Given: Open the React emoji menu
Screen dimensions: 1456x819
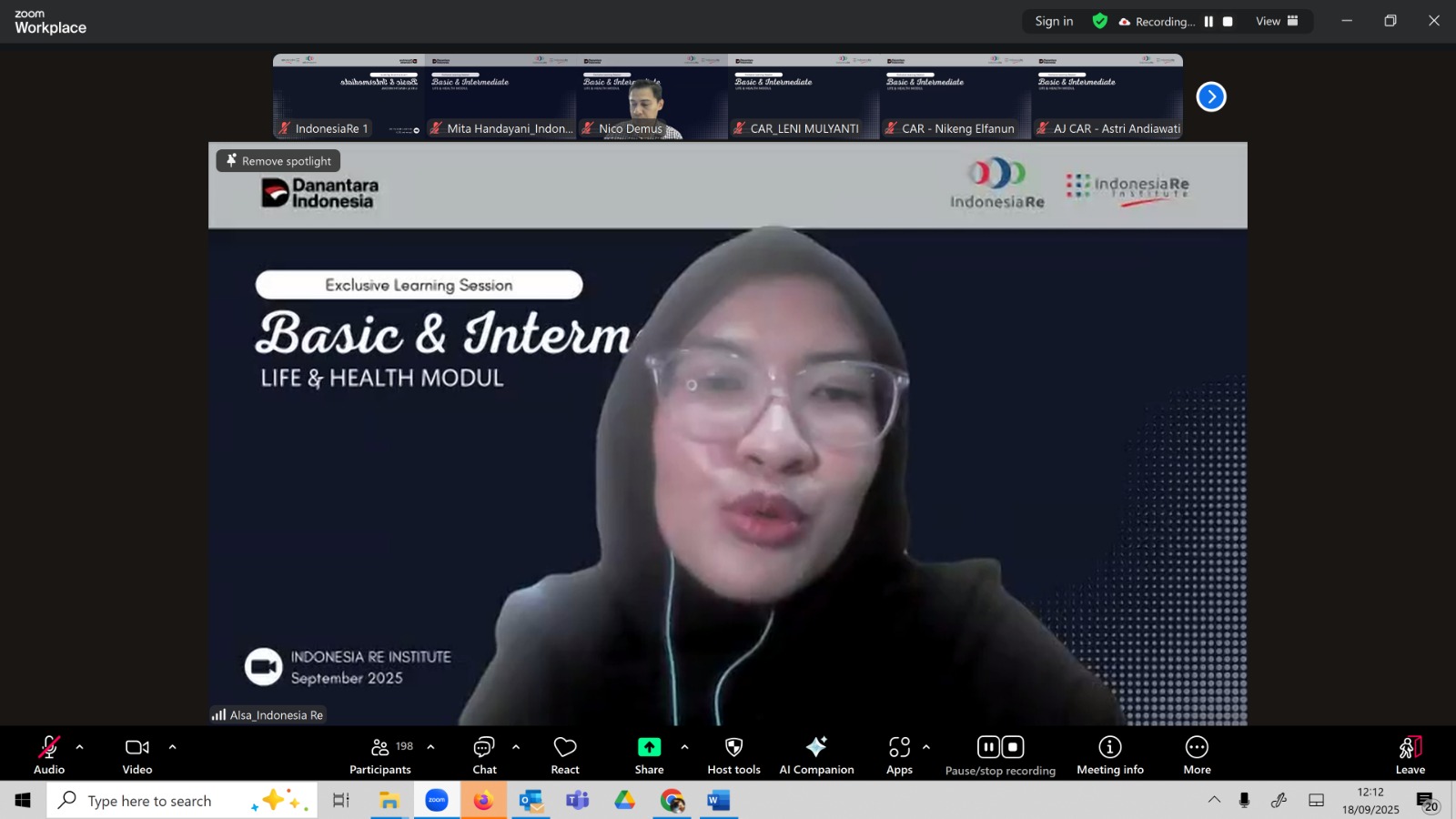Looking at the screenshot, I should 564,754.
